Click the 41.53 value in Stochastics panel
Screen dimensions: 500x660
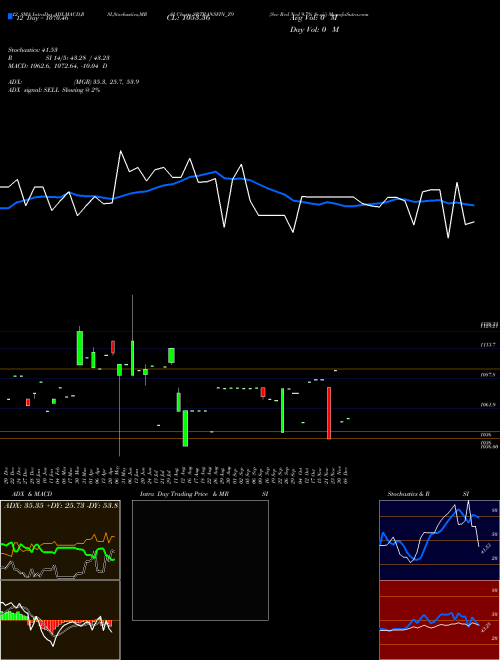485,548
